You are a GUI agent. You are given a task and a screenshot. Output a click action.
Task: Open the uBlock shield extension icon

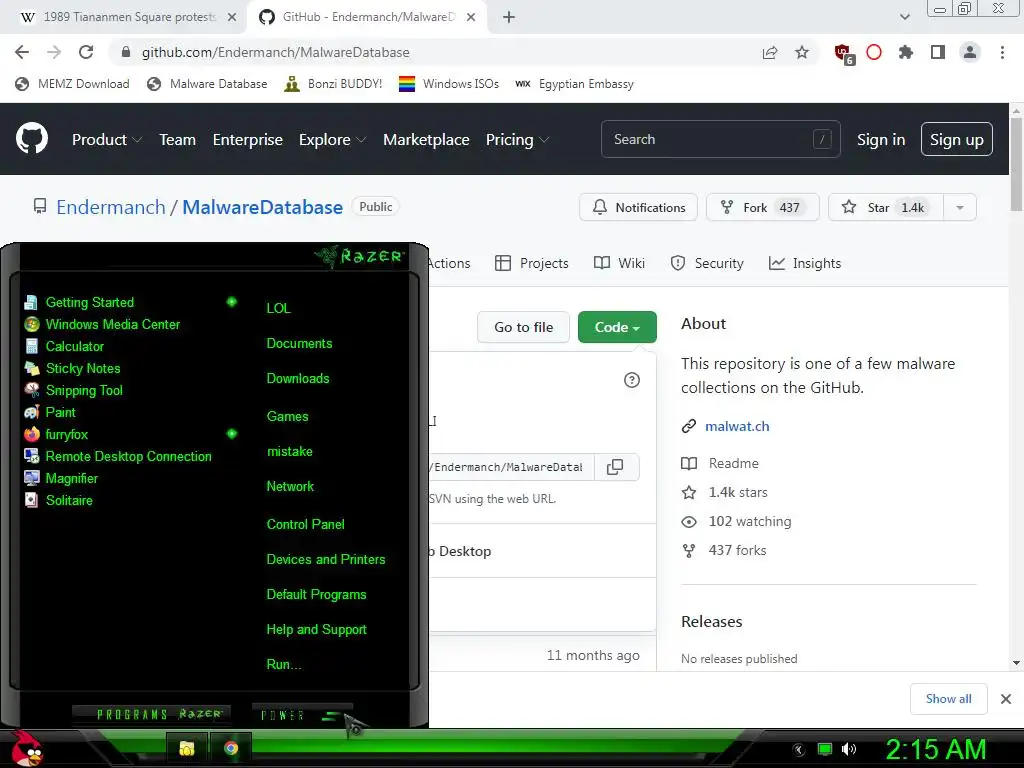pyautogui.click(x=844, y=54)
